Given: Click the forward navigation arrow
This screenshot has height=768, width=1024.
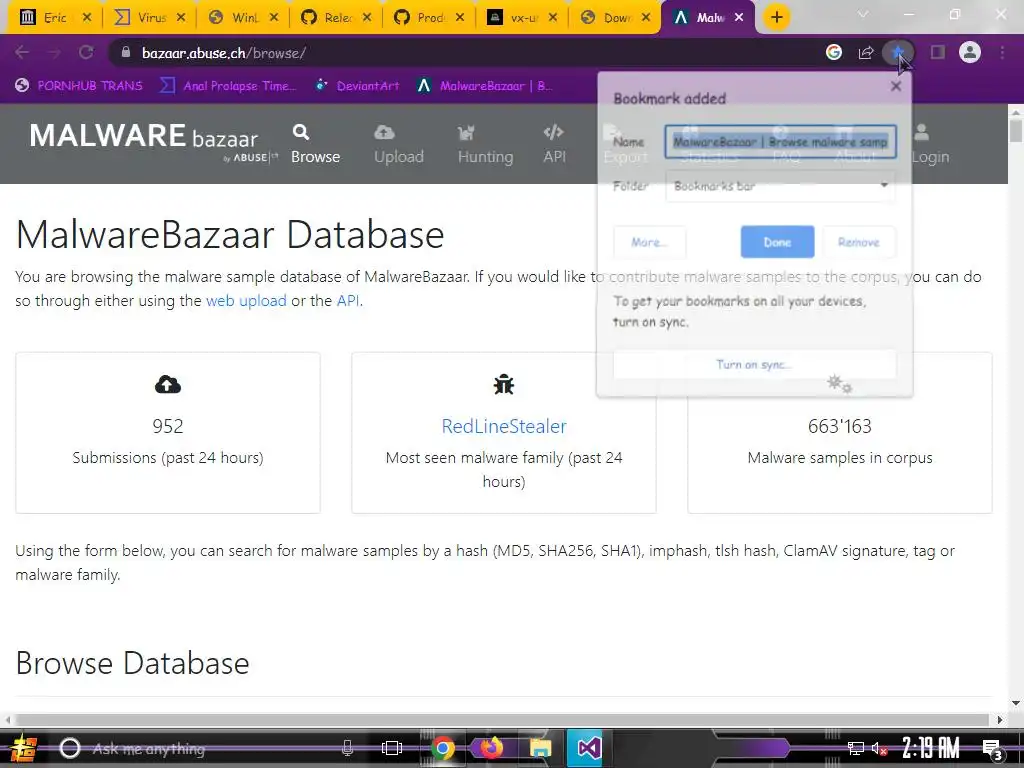Looking at the screenshot, I should pyautogui.click(x=54, y=52).
